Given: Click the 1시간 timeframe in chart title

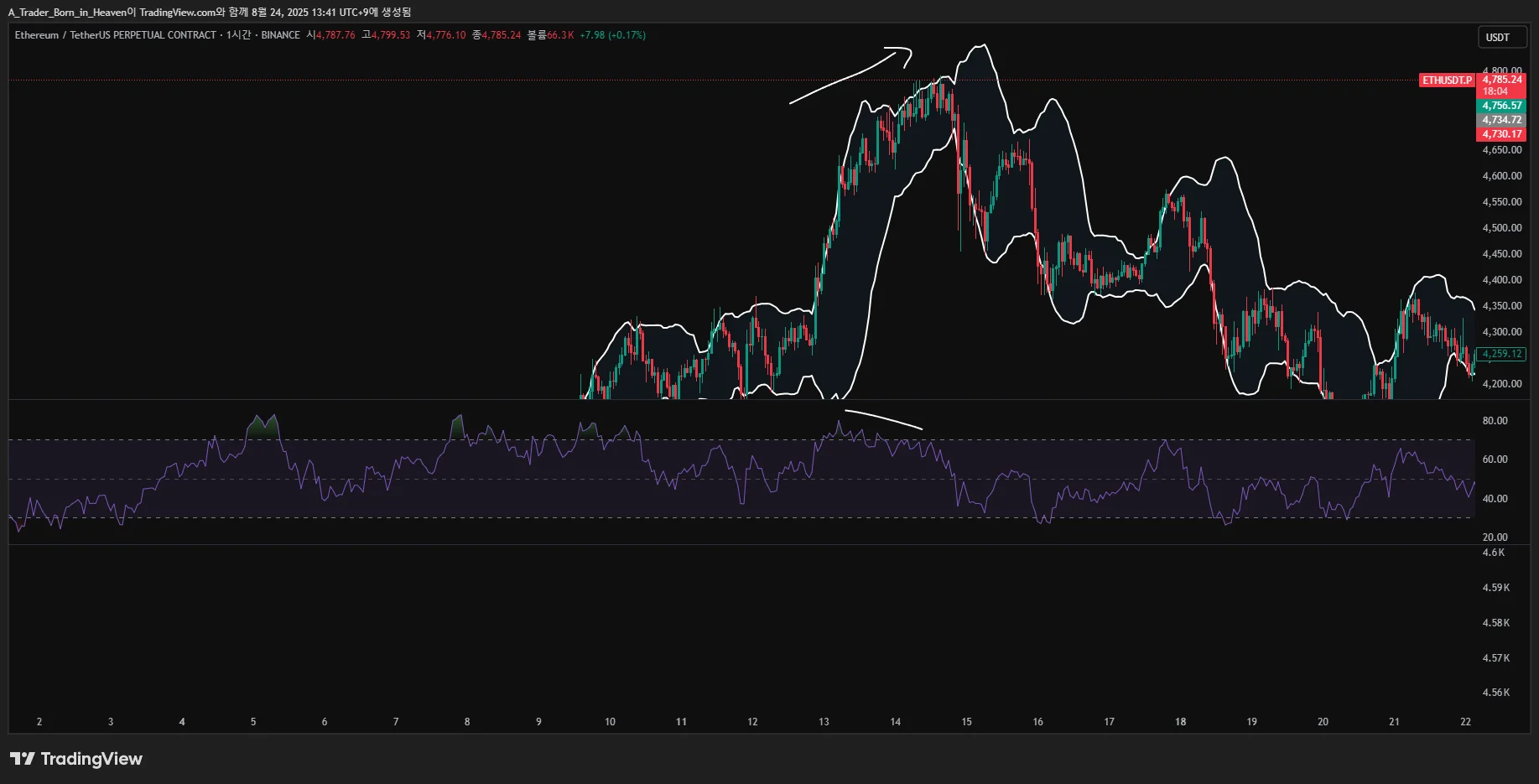Looking at the screenshot, I should coord(238,35).
